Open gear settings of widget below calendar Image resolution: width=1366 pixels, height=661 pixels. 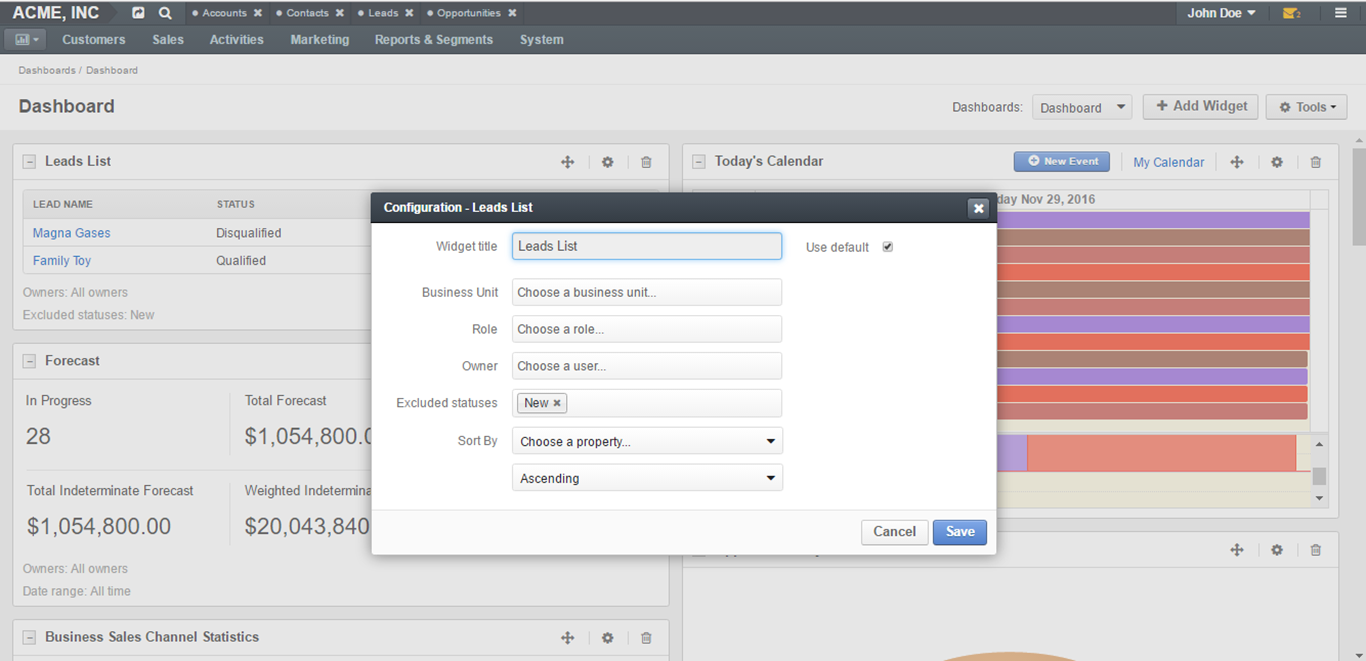click(1277, 550)
